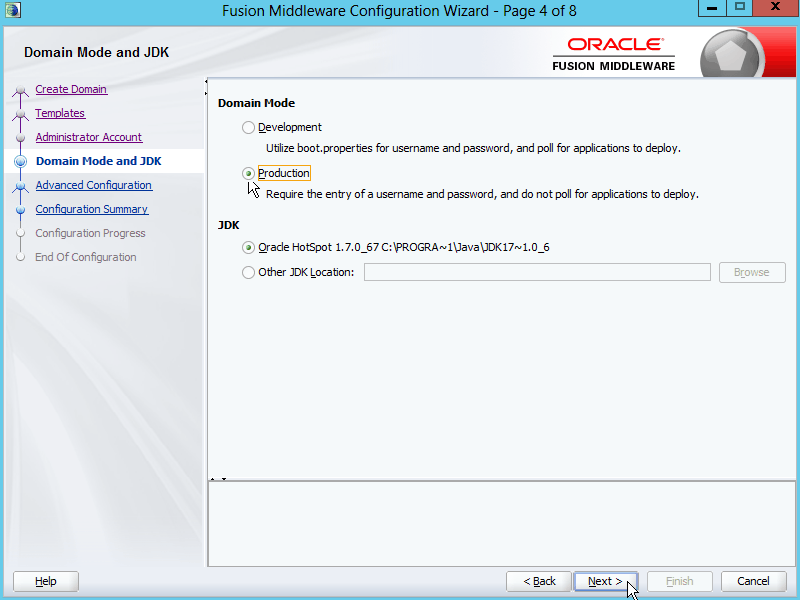Image resolution: width=800 pixels, height=600 pixels.
Task: Collapse the message pane using splitter arrows
Action: (224, 479)
